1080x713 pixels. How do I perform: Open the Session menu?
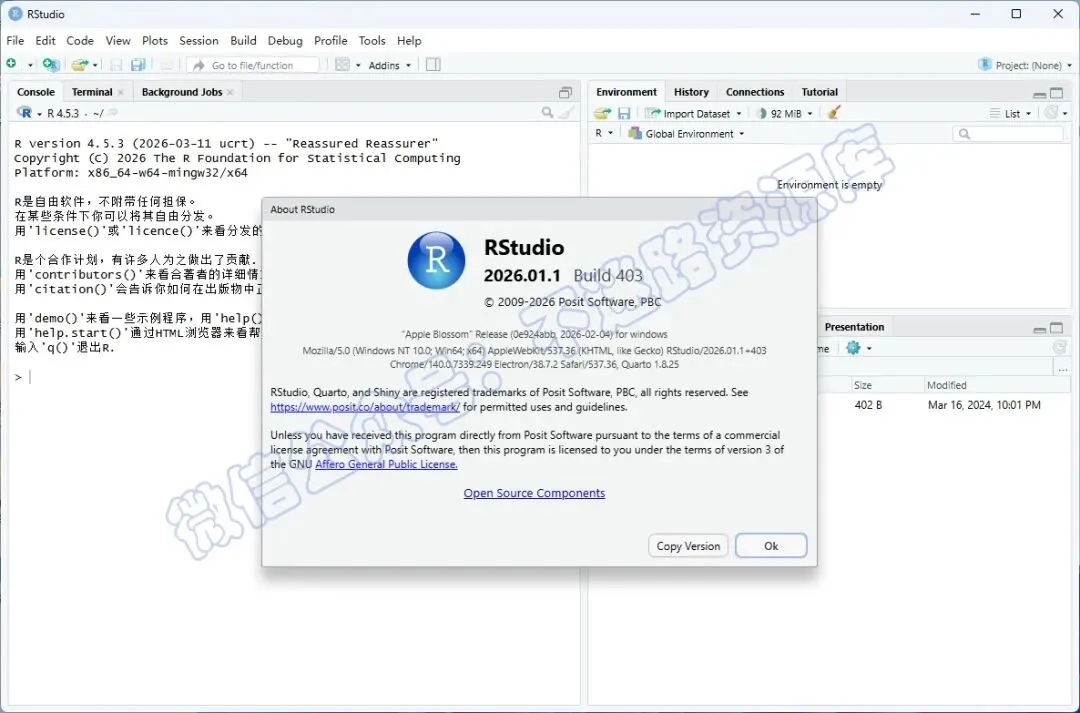pos(198,41)
